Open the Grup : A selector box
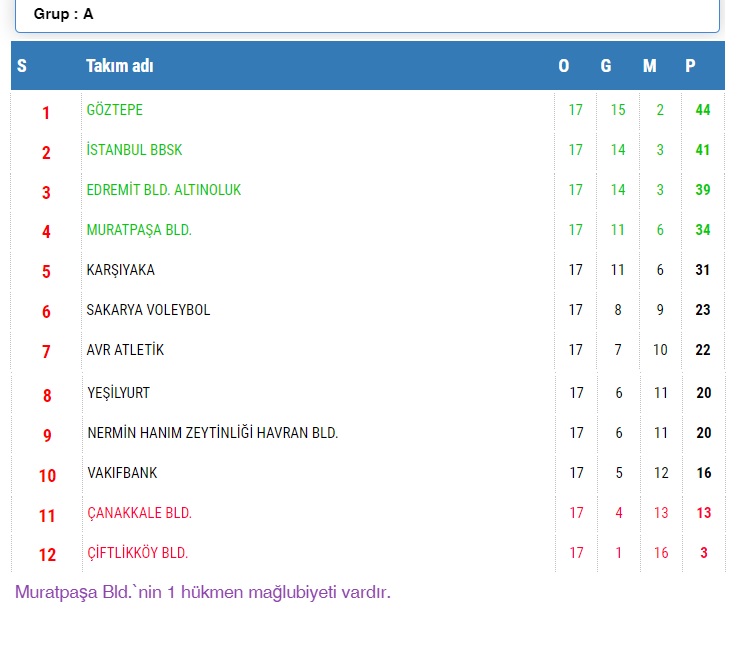This screenshot has width=737, height=652. [x=366, y=15]
